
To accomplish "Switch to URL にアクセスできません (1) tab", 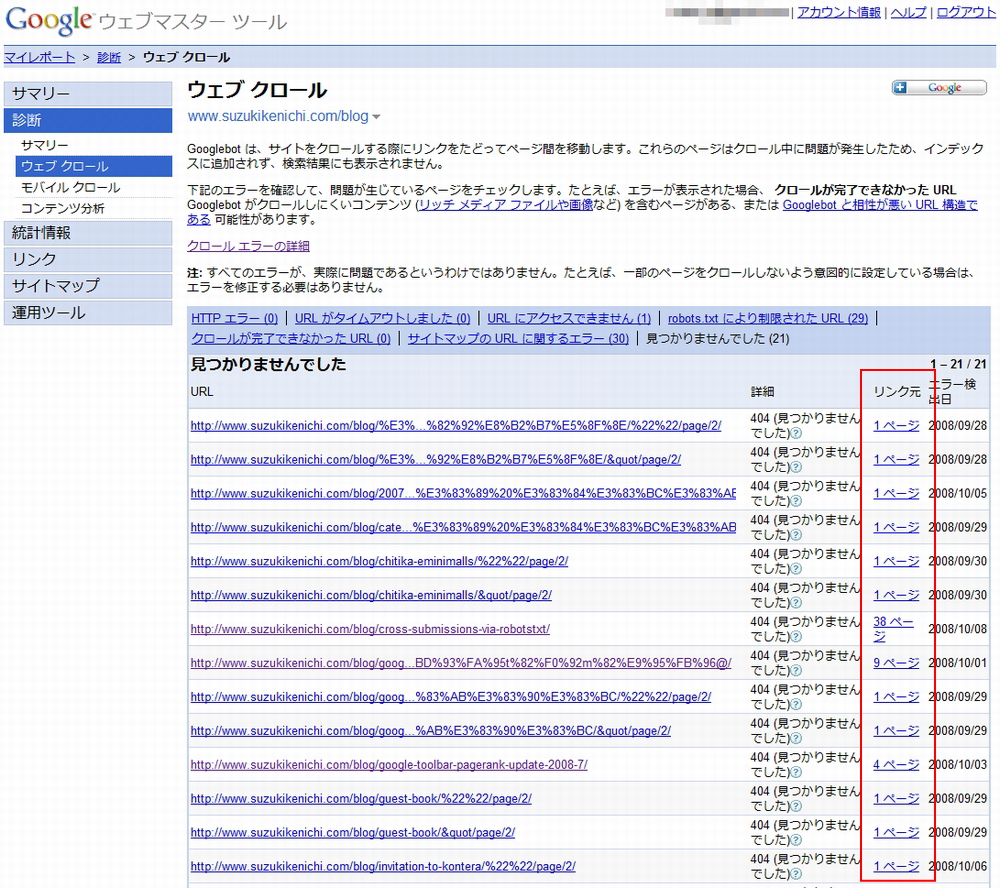I will [569, 318].
